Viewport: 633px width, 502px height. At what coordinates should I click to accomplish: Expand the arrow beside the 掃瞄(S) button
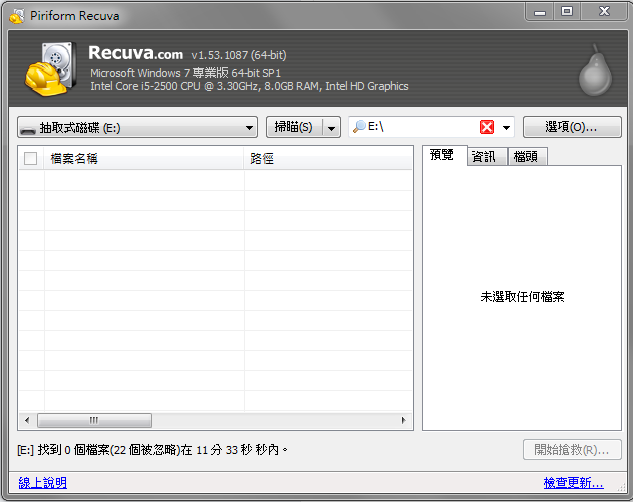point(331,128)
